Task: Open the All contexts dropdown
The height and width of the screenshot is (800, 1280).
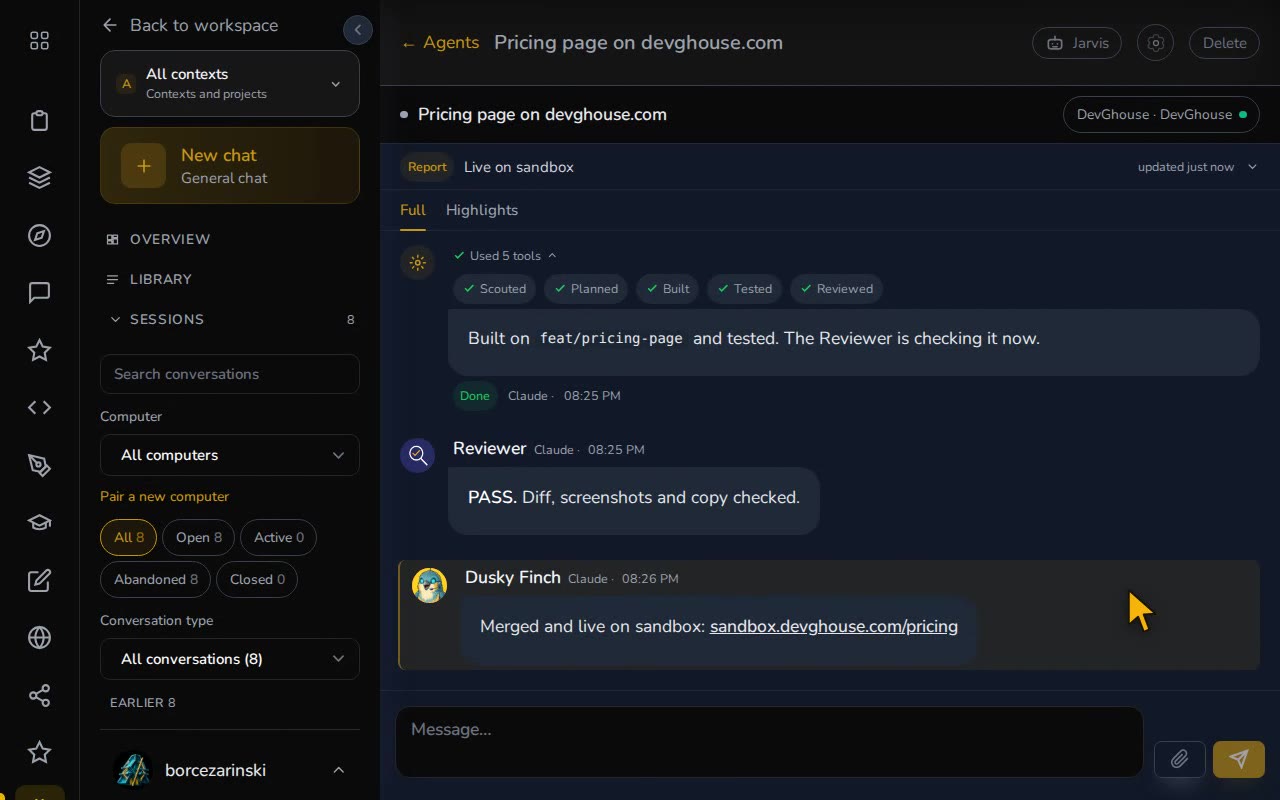Action: 230,84
